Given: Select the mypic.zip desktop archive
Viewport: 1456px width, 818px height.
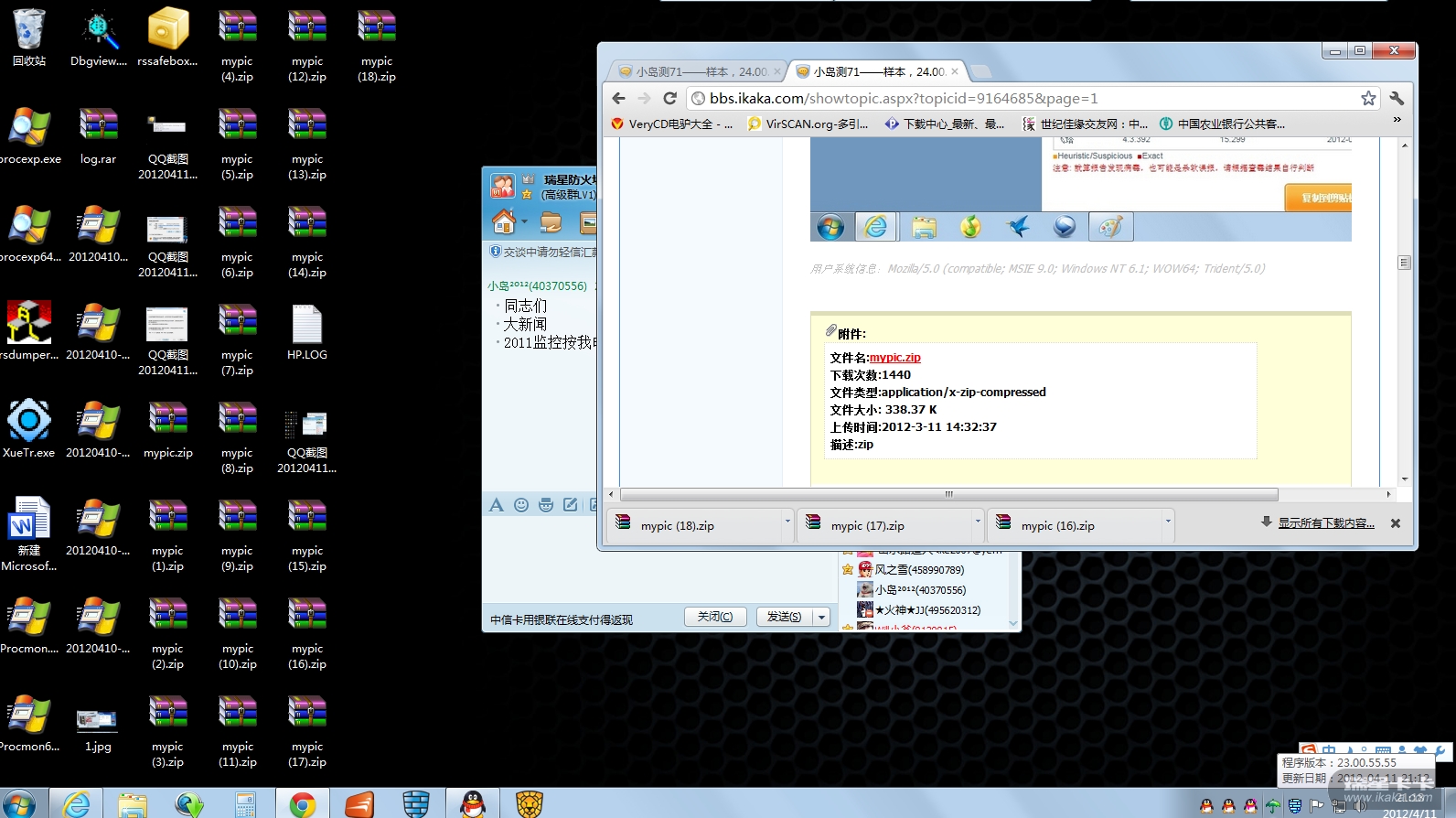Looking at the screenshot, I should click(168, 428).
